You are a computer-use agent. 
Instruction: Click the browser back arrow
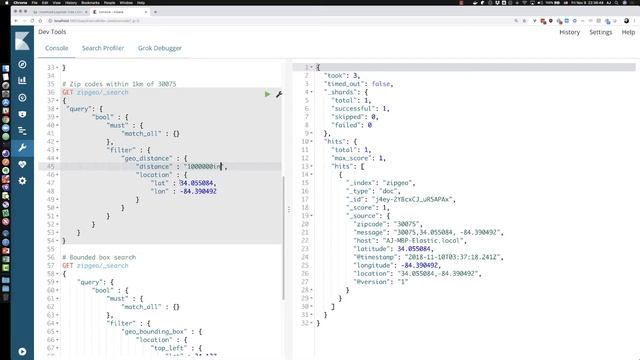click(x=16, y=20)
